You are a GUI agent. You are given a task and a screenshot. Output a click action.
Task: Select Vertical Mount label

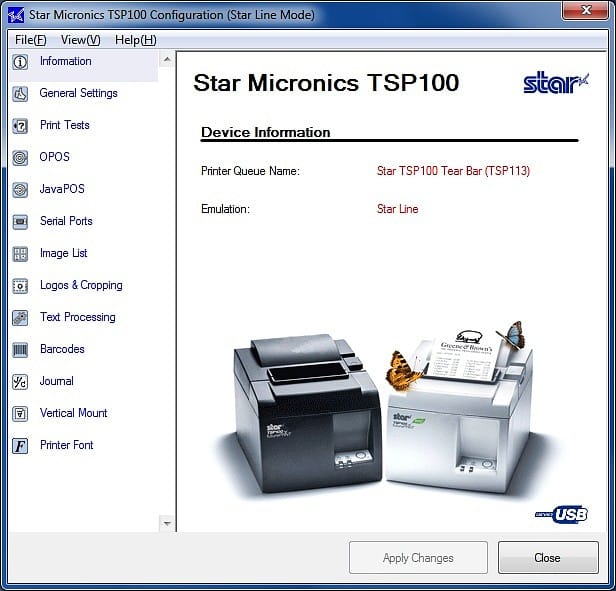tap(73, 413)
